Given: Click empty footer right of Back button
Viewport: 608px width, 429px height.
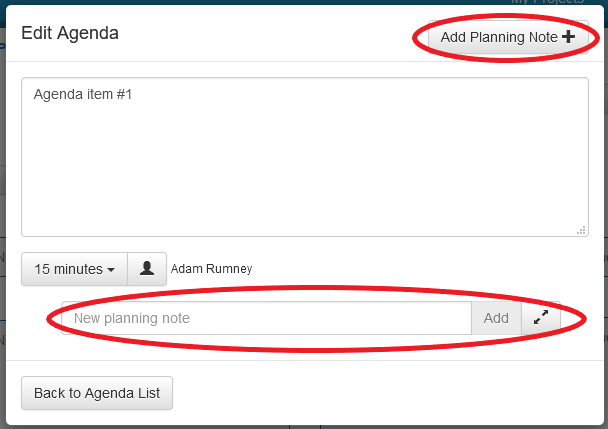Looking at the screenshot, I should 390,393.
